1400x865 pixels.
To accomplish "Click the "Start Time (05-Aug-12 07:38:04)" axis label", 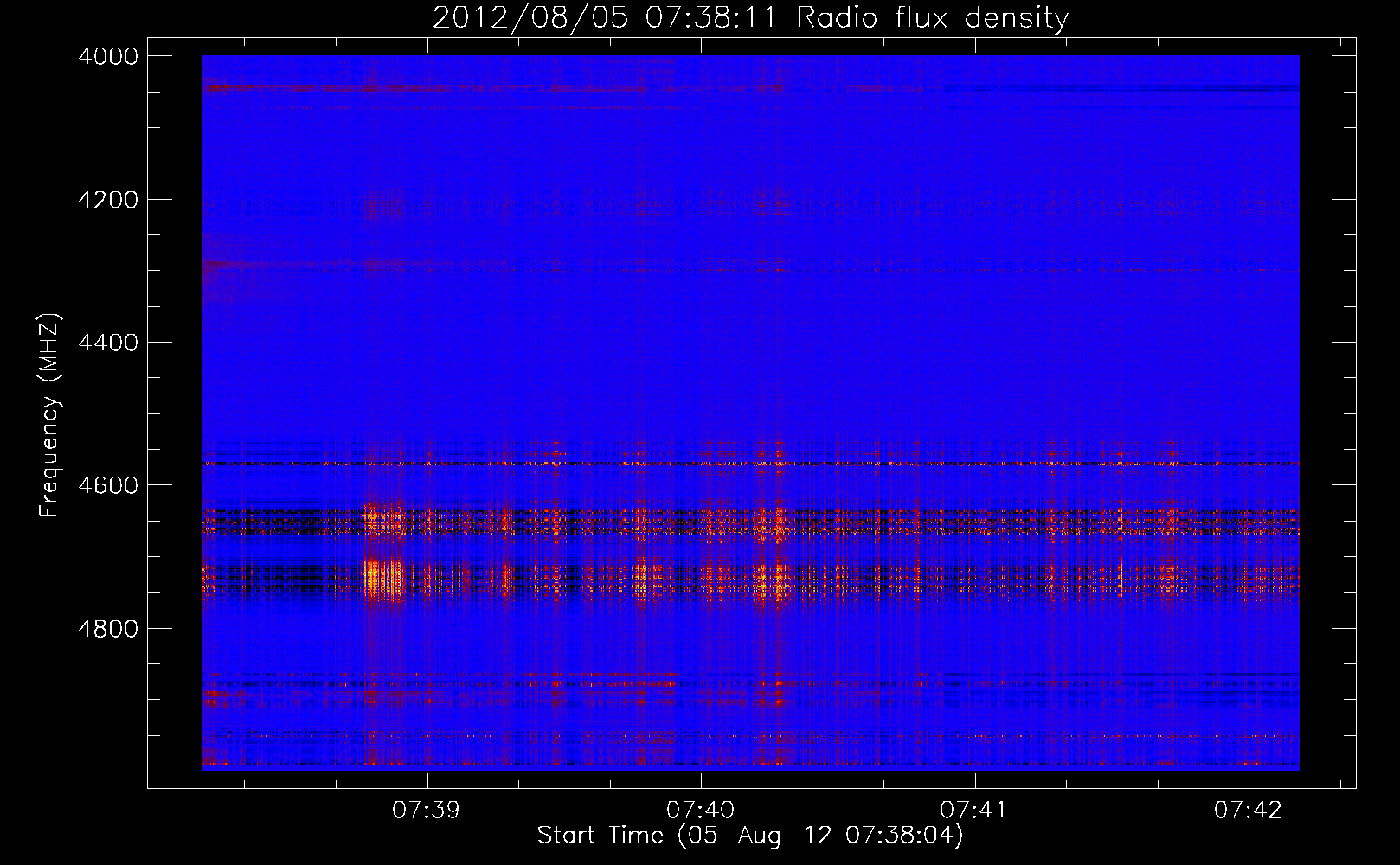I will pos(750,836).
